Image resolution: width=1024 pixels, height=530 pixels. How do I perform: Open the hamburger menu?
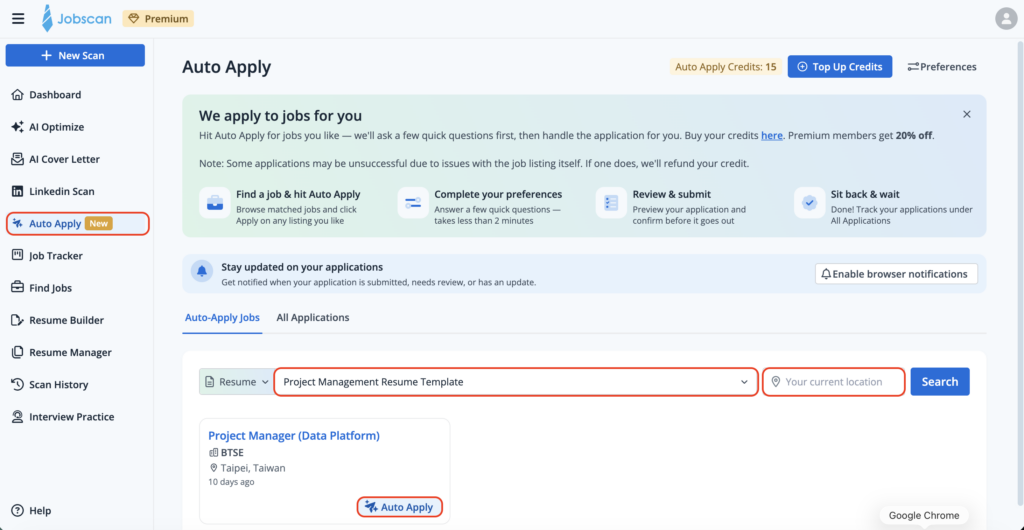[x=18, y=19]
